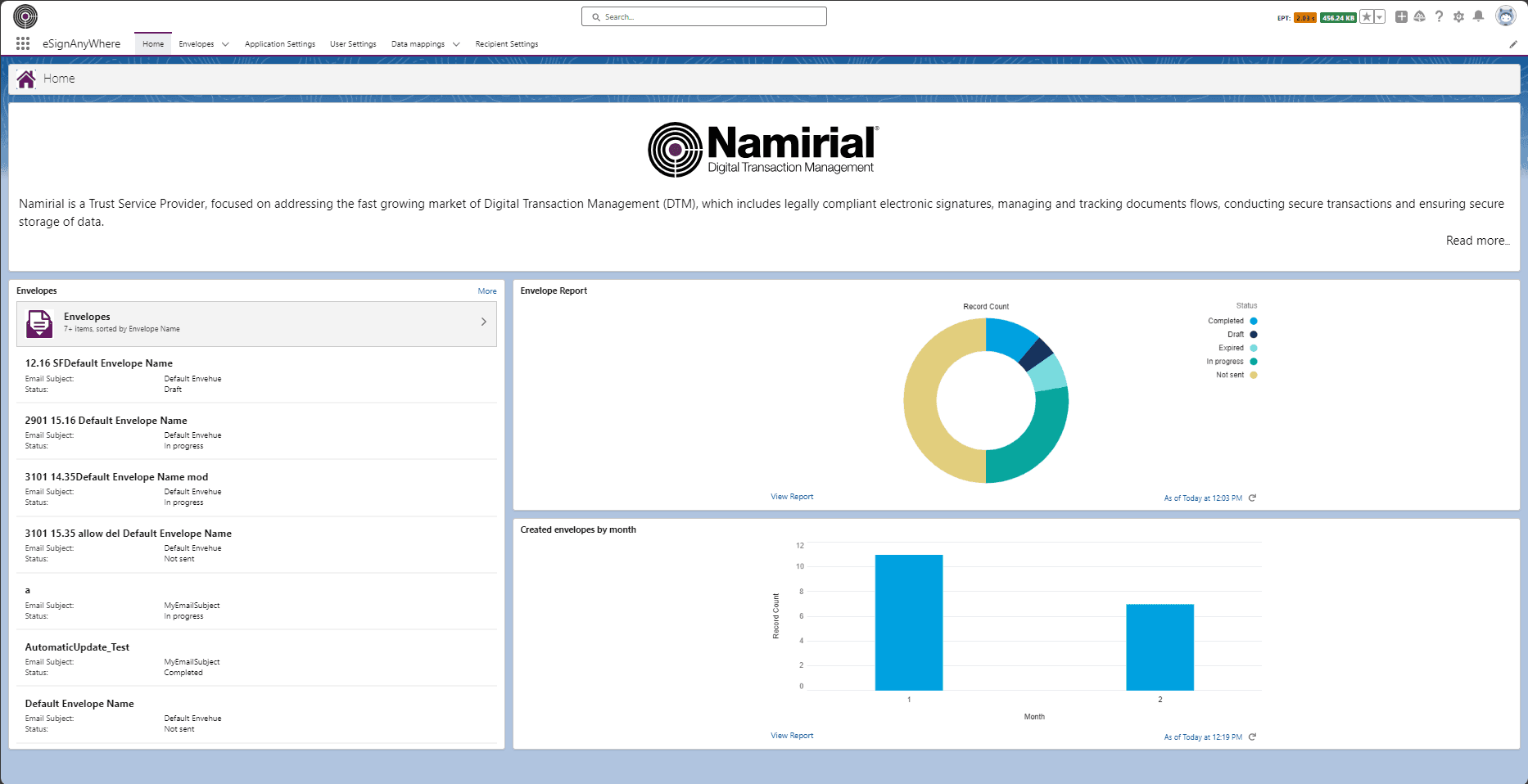This screenshot has height=784, width=1528.
Task: Open the AutomaticUpdate_Test envelope record
Action: [x=77, y=647]
